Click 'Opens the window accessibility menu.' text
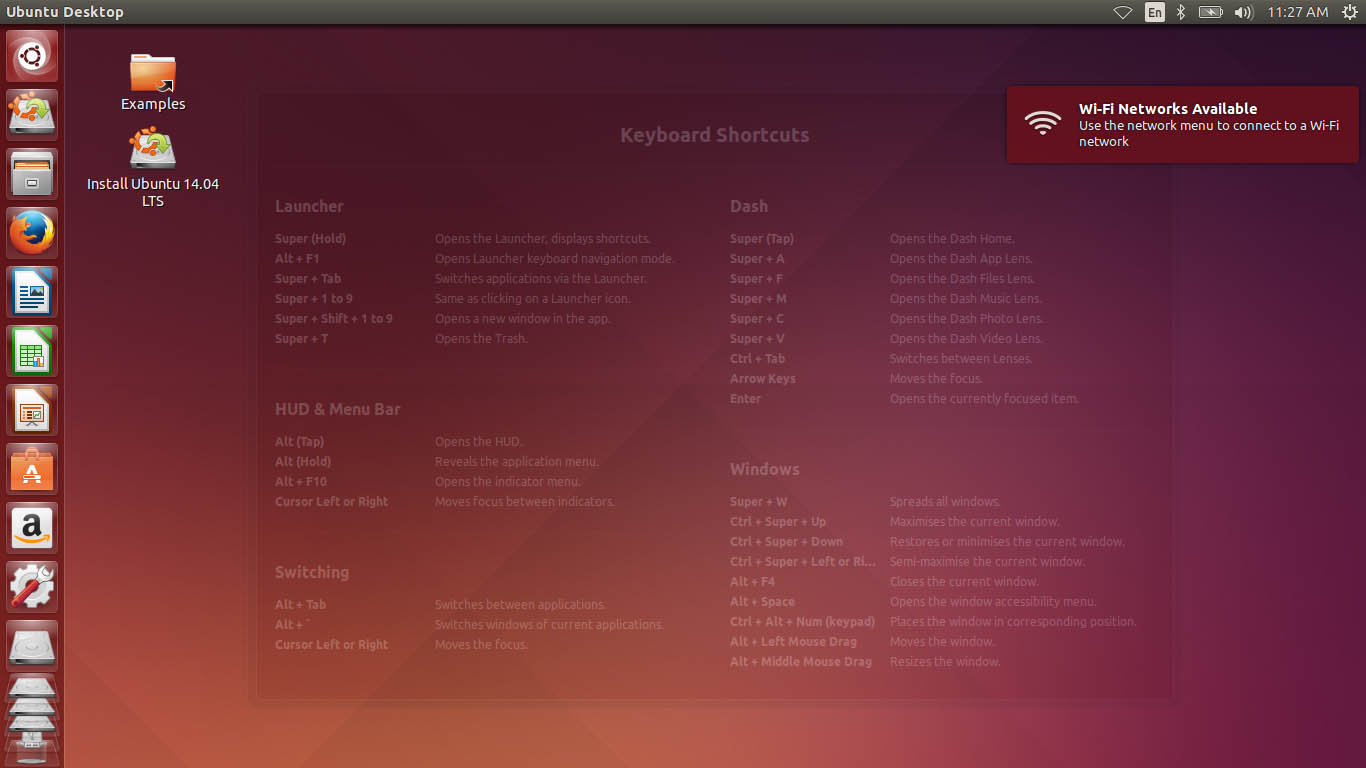 coord(993,602)
